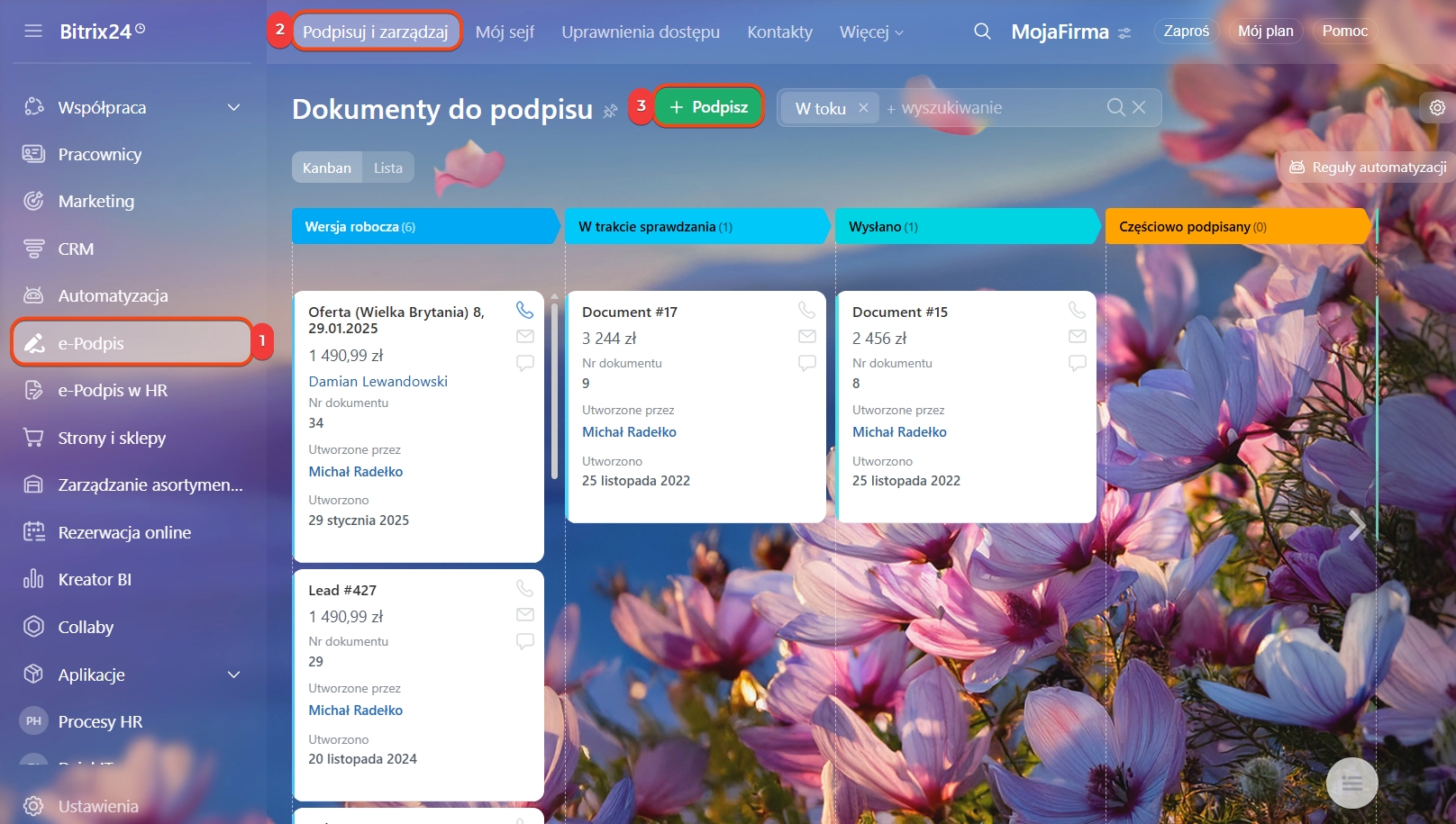Click the envelope icon on Document #17
The height and width of the screenshot is (824, 1456).
coord(806,337)
